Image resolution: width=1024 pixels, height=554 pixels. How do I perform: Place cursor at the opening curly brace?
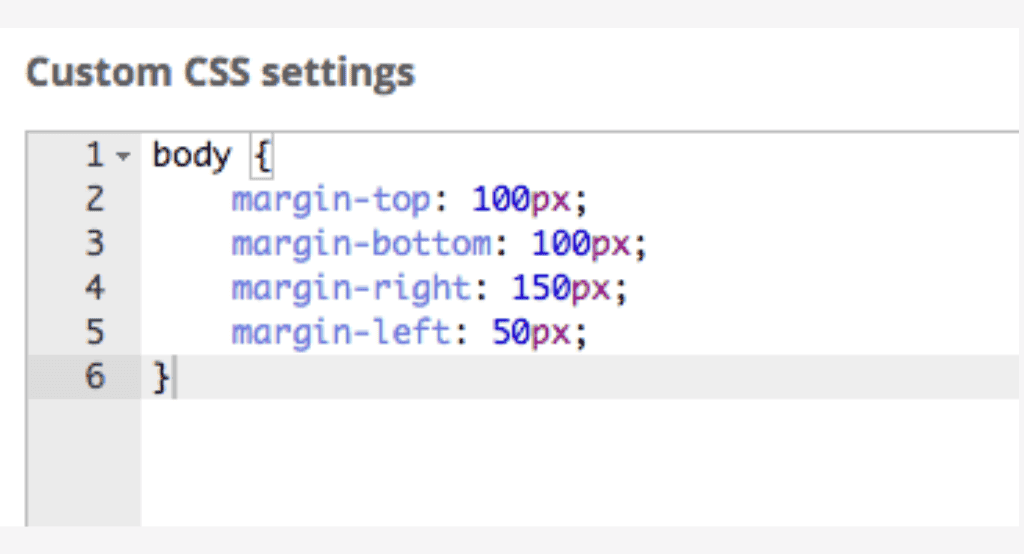[262, 156]
